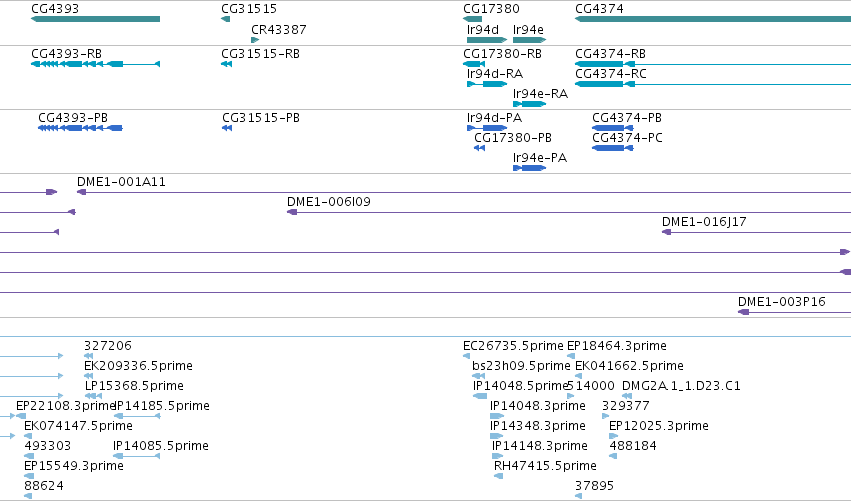Viewport: 851px width, 501px height.
Task: Select the Ir94e gene label
Action: click(x=528, y=29)
